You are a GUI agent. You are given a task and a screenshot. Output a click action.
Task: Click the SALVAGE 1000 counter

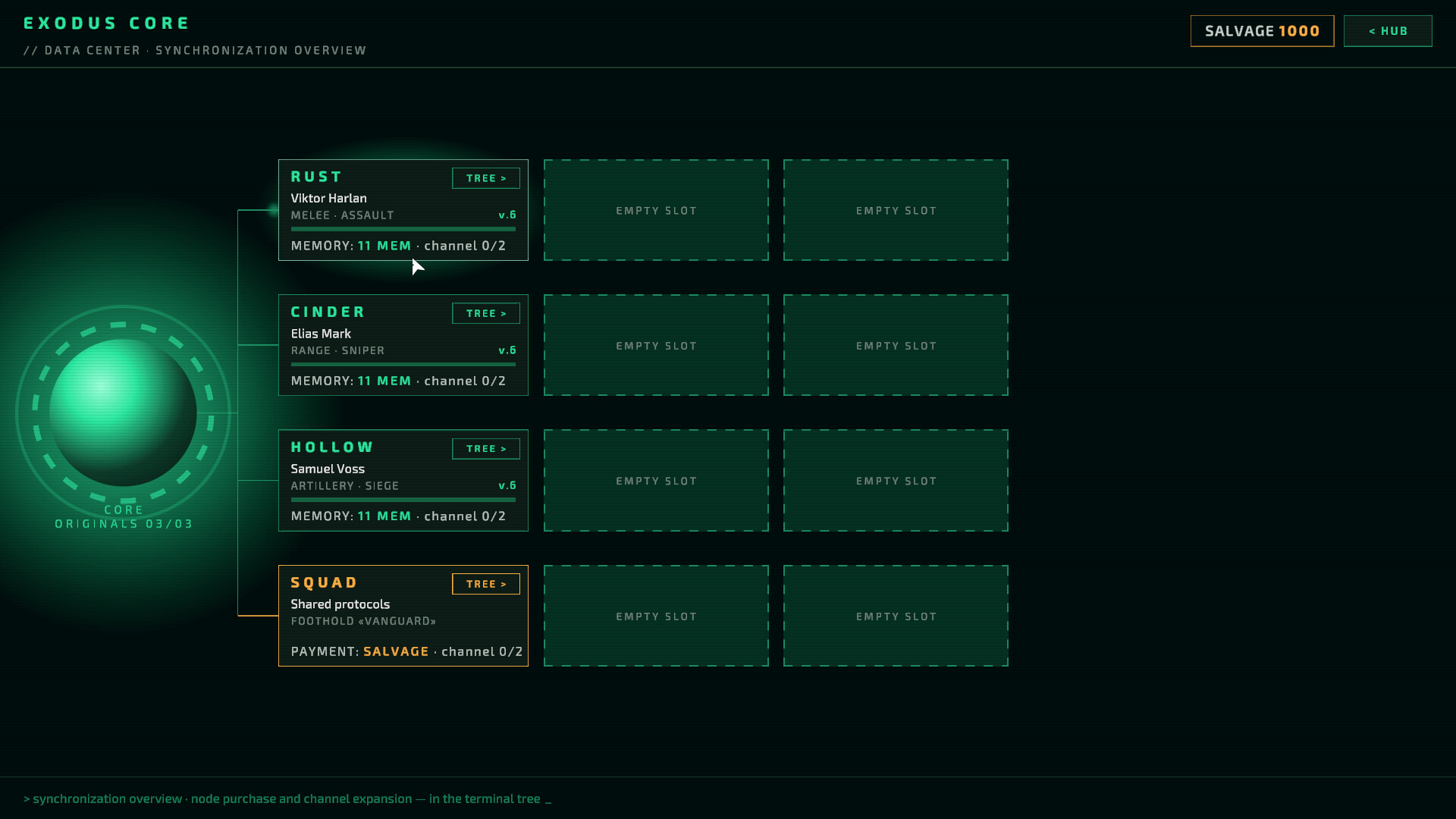1262,31
